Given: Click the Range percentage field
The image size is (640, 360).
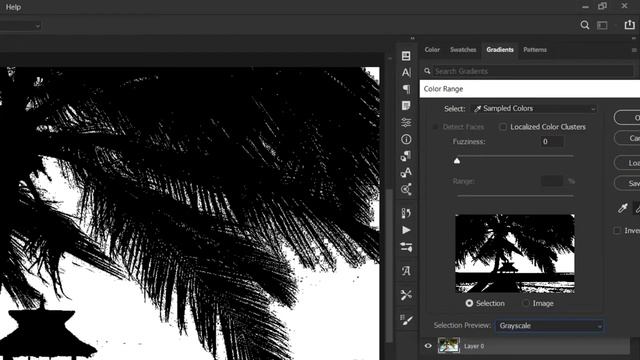Looking at the screenshot, I should (552, 181).
